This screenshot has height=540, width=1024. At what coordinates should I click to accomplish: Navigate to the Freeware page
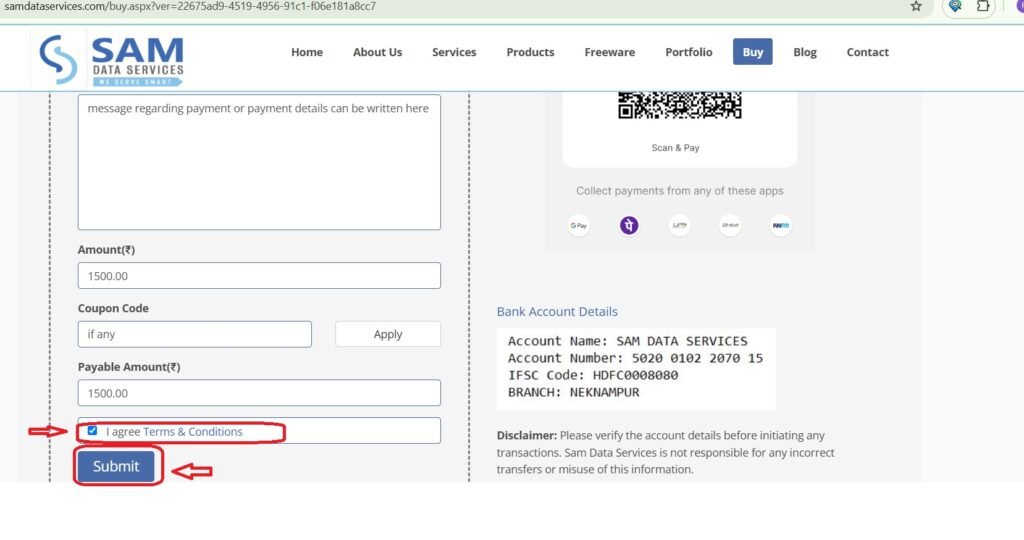click(609, 52)
